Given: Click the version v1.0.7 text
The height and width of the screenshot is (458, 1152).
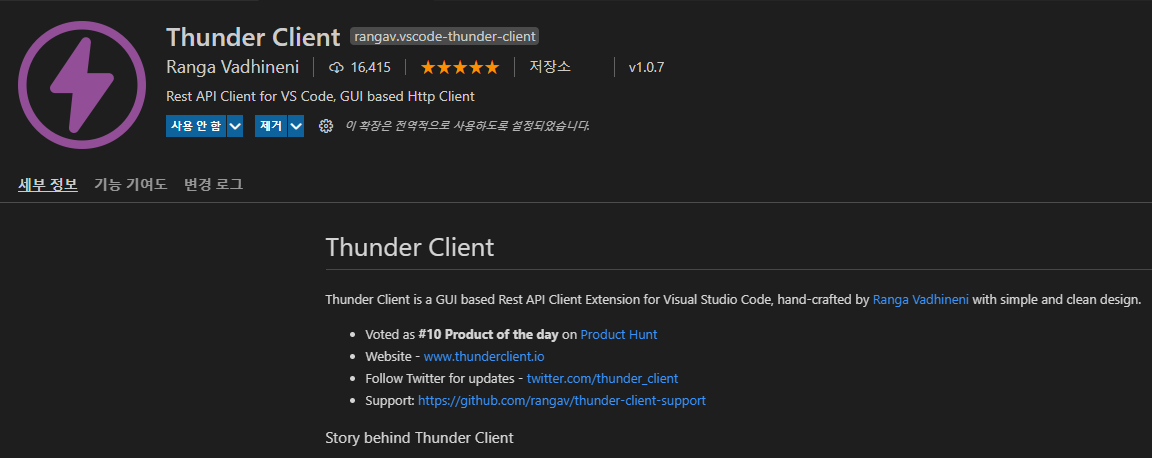Looking at the screenshot, I should 647,68.
